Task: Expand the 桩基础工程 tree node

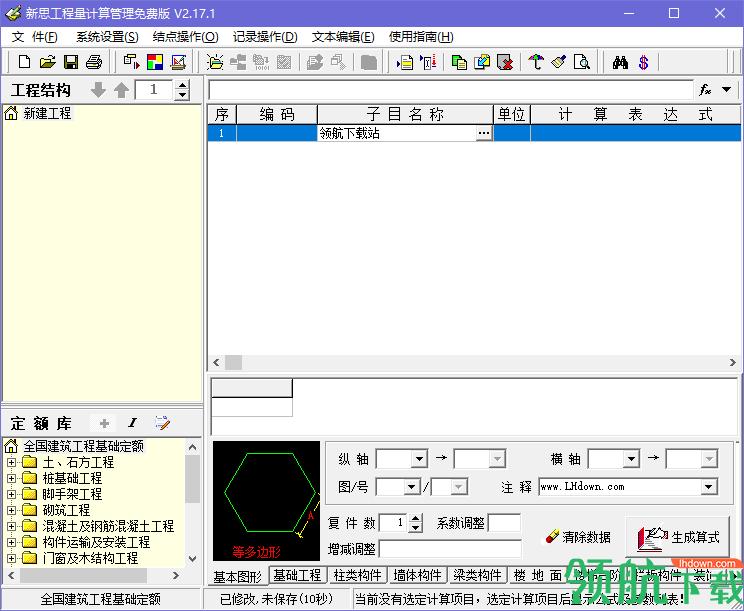Action: pyautogui.click(x=11, y=478)
